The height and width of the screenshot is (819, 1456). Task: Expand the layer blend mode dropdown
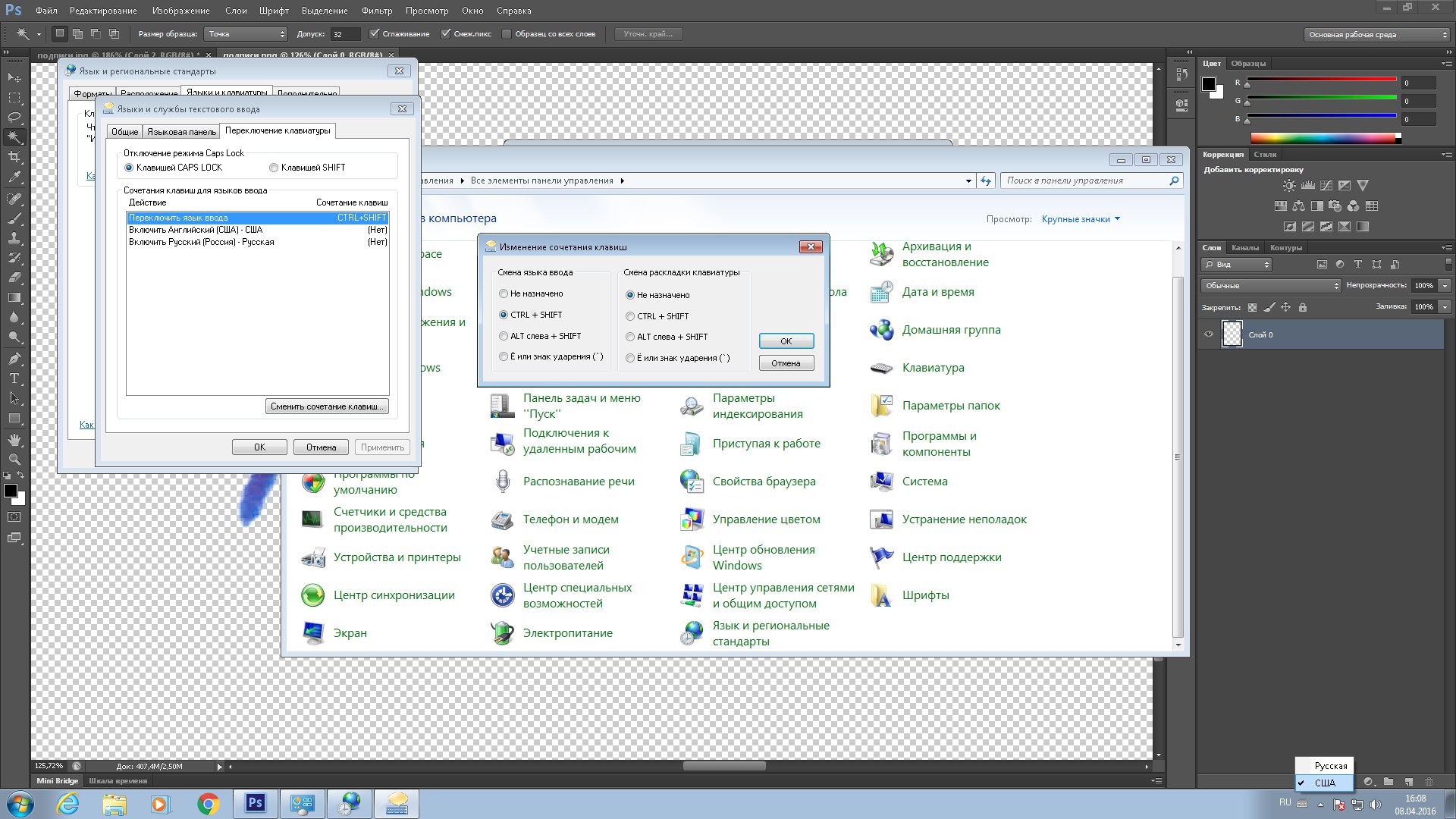[x=1271, y=285]
